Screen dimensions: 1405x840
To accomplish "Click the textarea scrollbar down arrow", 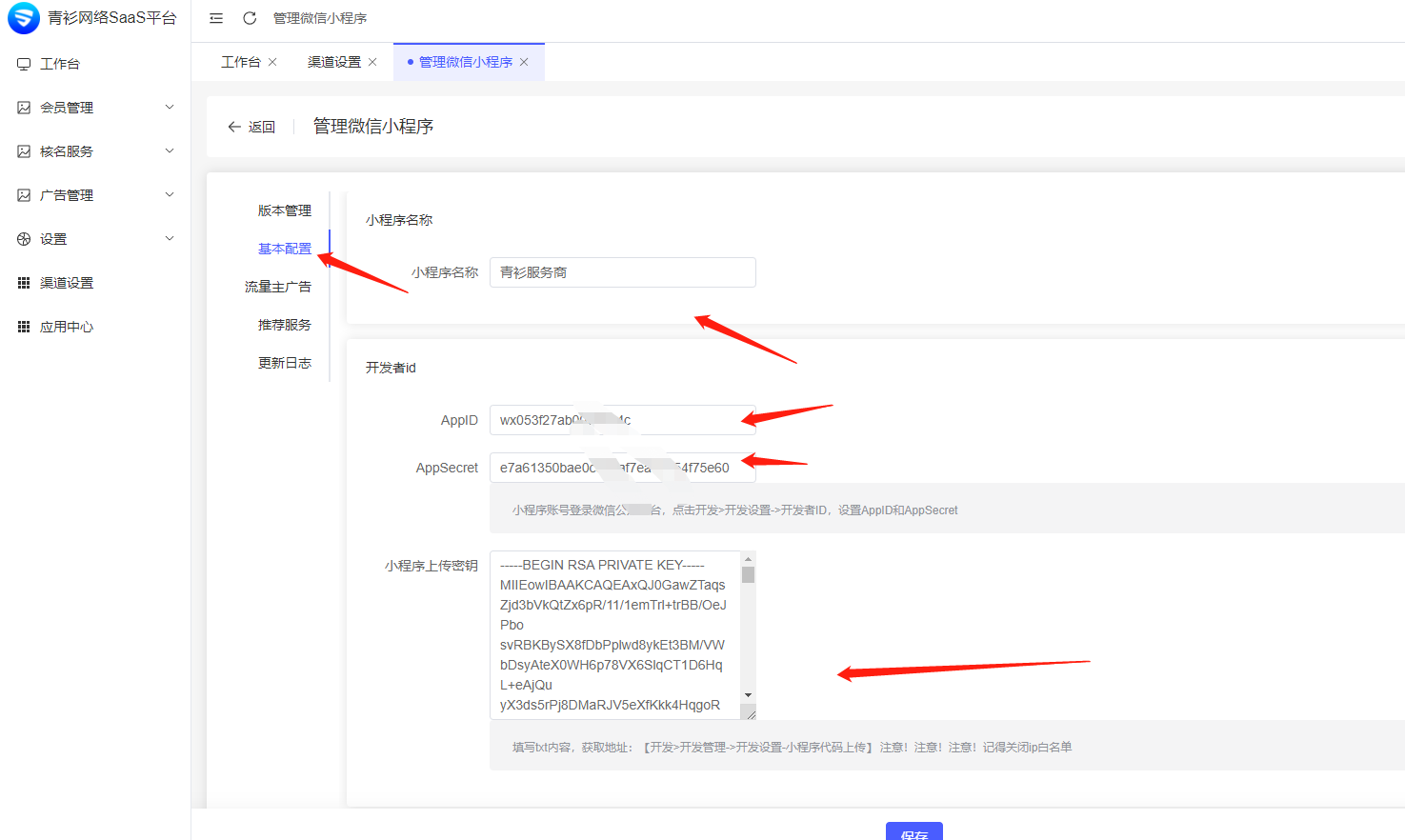I will 748,695.
